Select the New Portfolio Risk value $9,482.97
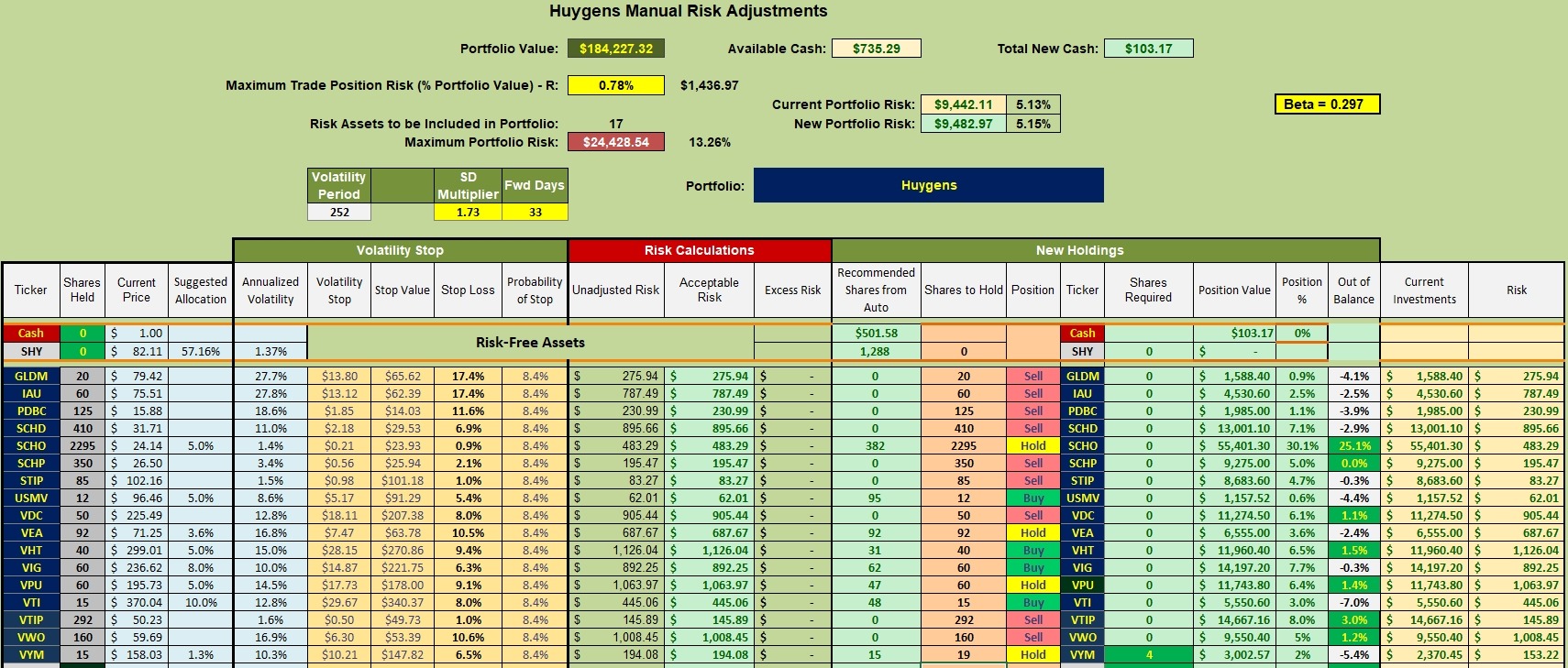Image resolution: width=1568 pixels, height=668 pixels. (963, 124)
